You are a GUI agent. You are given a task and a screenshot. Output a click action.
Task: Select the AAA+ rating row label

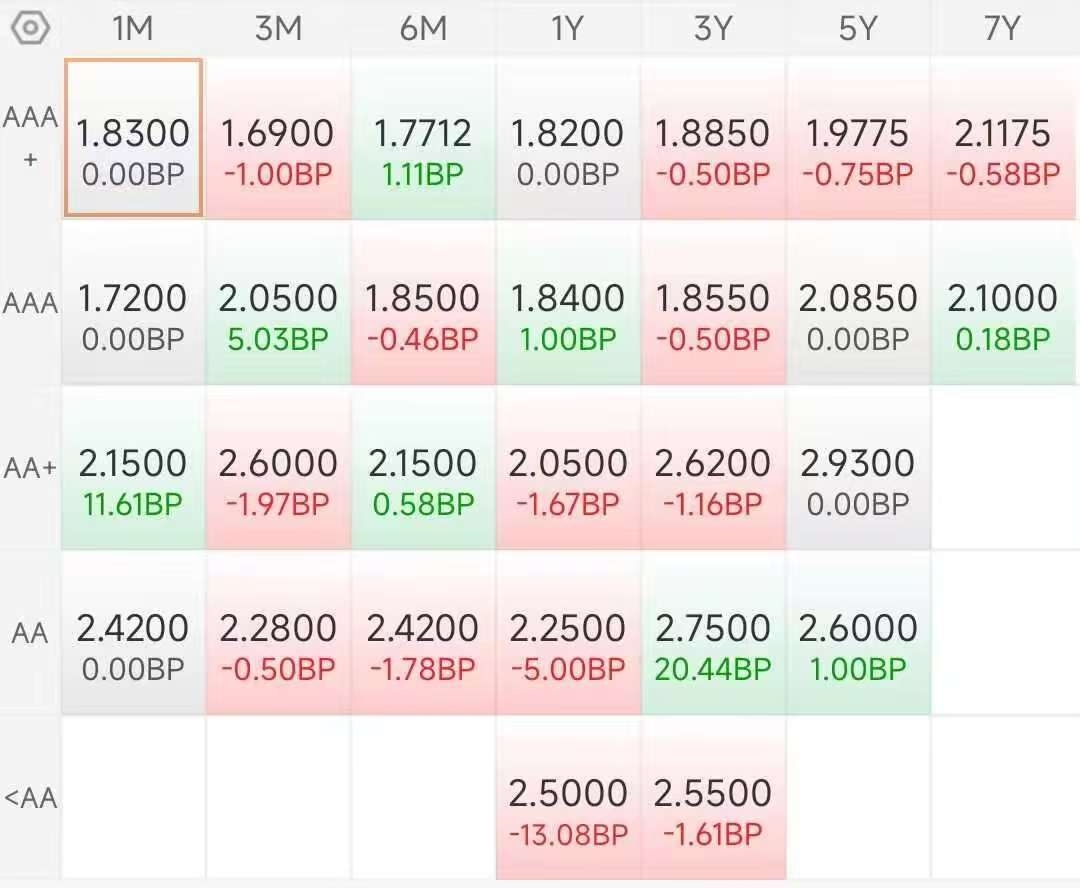tap(30, 138)
